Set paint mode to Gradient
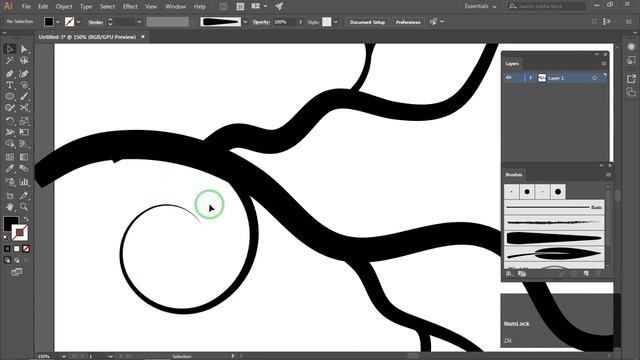Viewport: 640px width, 360px height. [17, 249]
